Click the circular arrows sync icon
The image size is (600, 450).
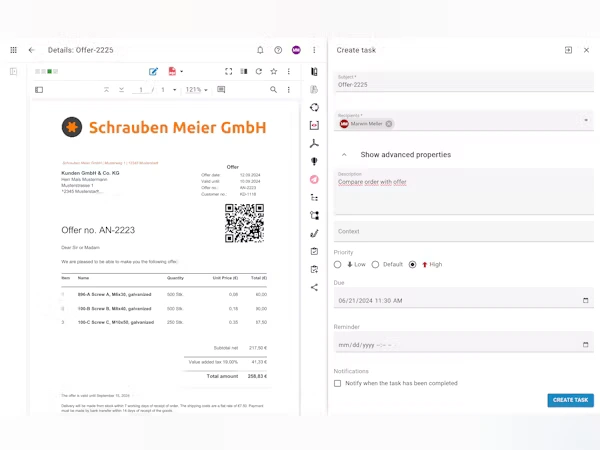pos(314,108)
